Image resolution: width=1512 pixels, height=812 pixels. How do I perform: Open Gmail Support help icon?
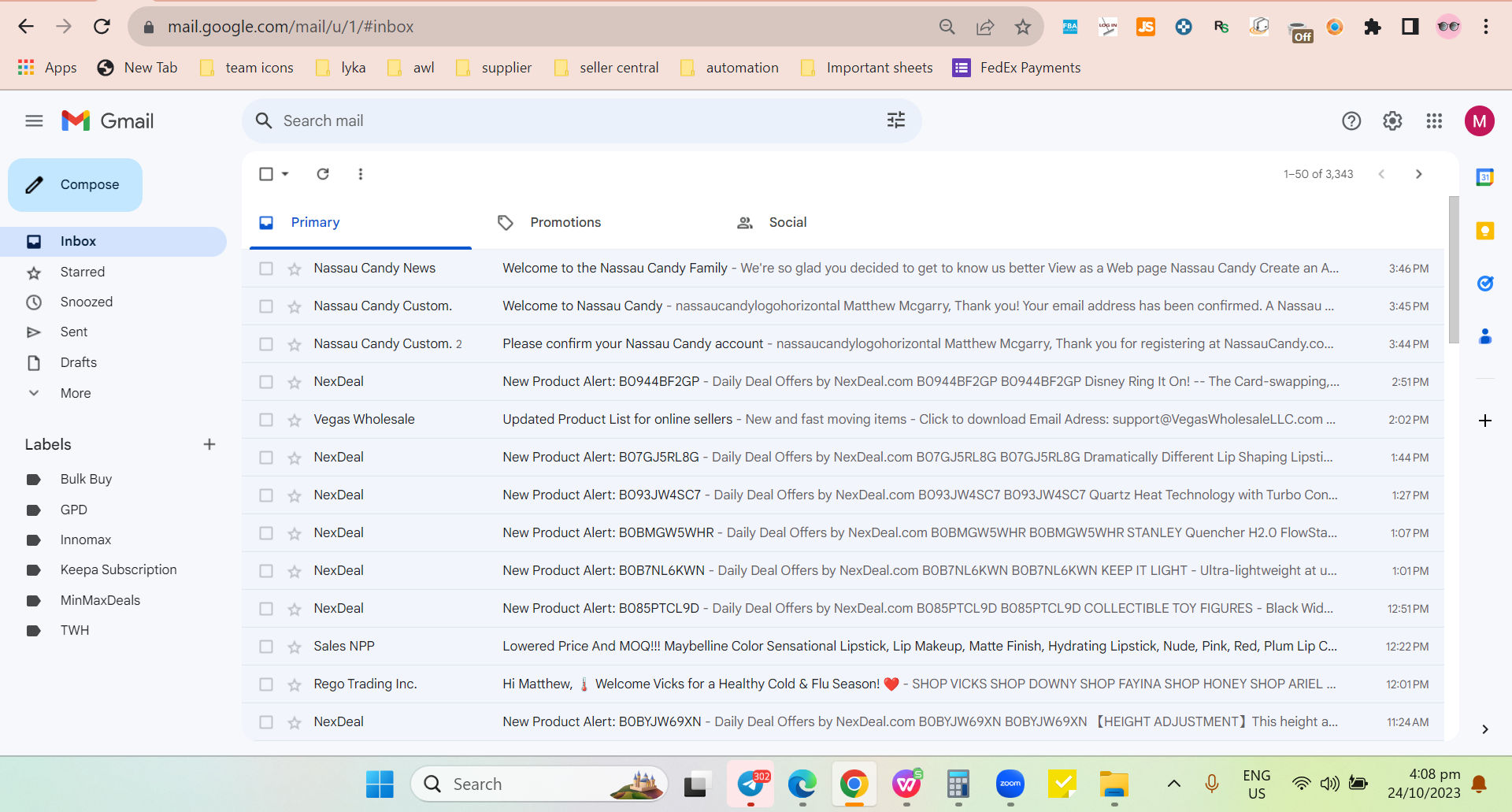(x=1351, y=121)
